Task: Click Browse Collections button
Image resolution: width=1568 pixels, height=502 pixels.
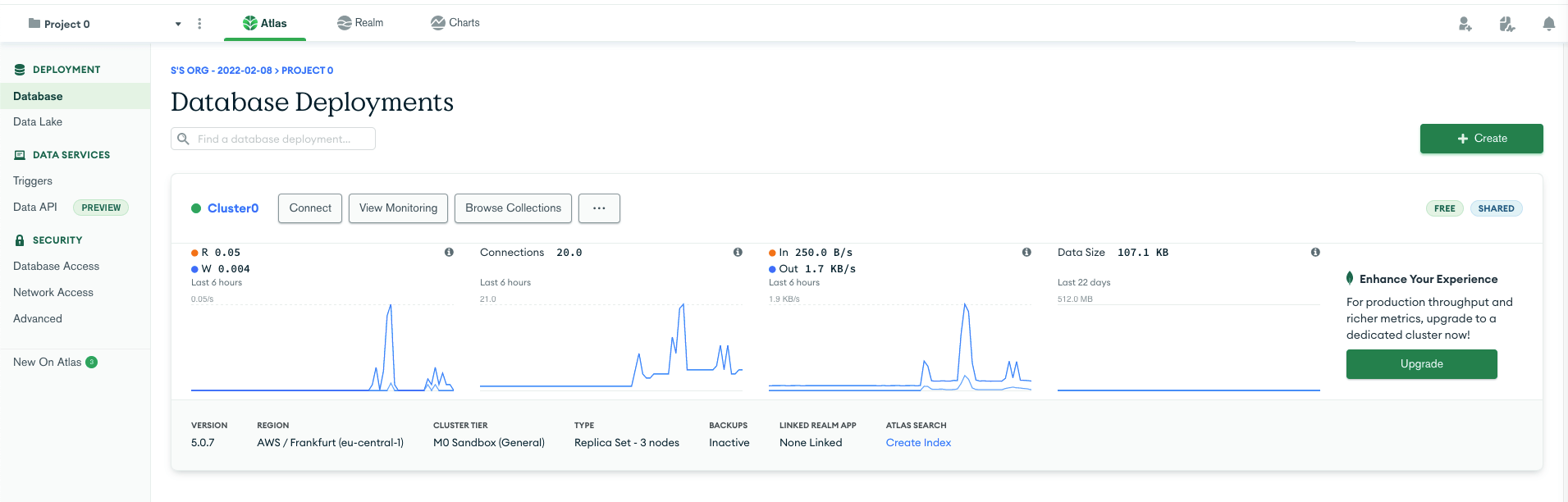Action: coord(513,208)
